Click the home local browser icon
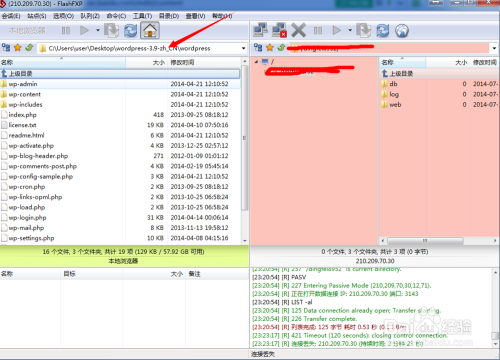This screenshot has height=360, width=500. [150, 31]
